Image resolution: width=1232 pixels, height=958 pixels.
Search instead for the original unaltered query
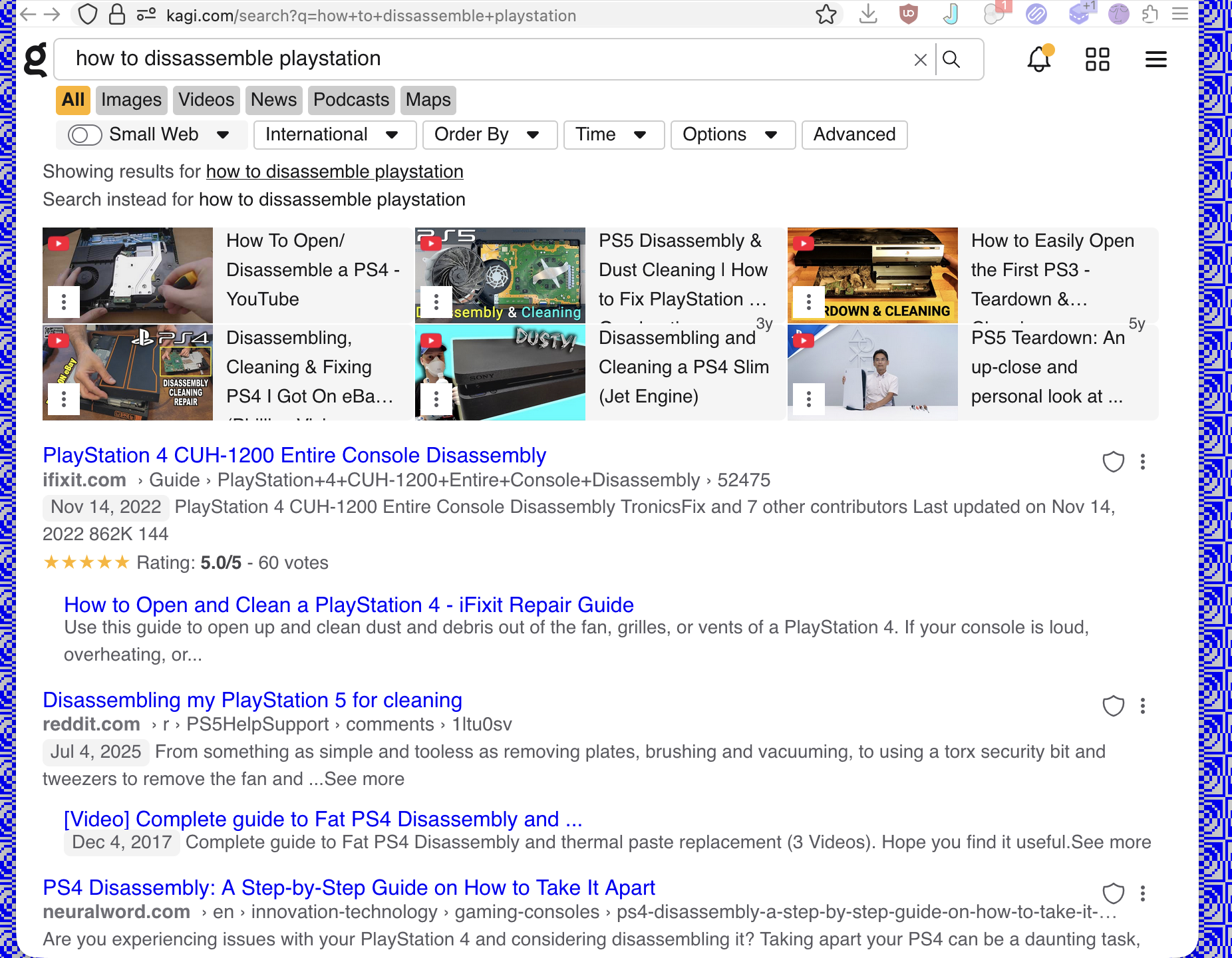pyautogui.click(x=331, y=199)
